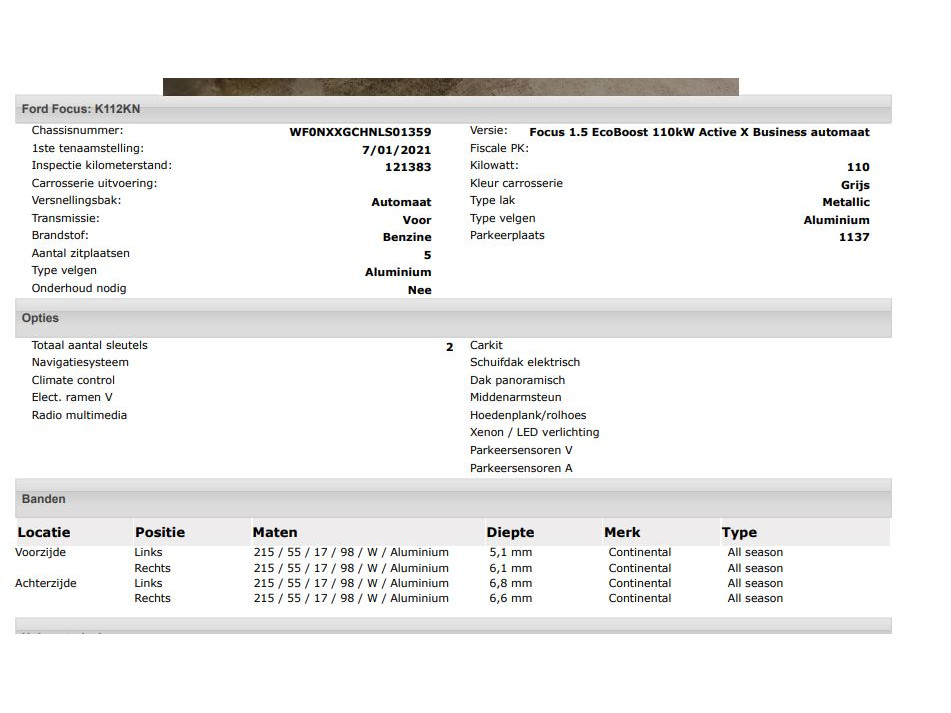Click the vehicle photo strip at top
The width and height of the screenshot is (951, 713).
coord(450,87)
